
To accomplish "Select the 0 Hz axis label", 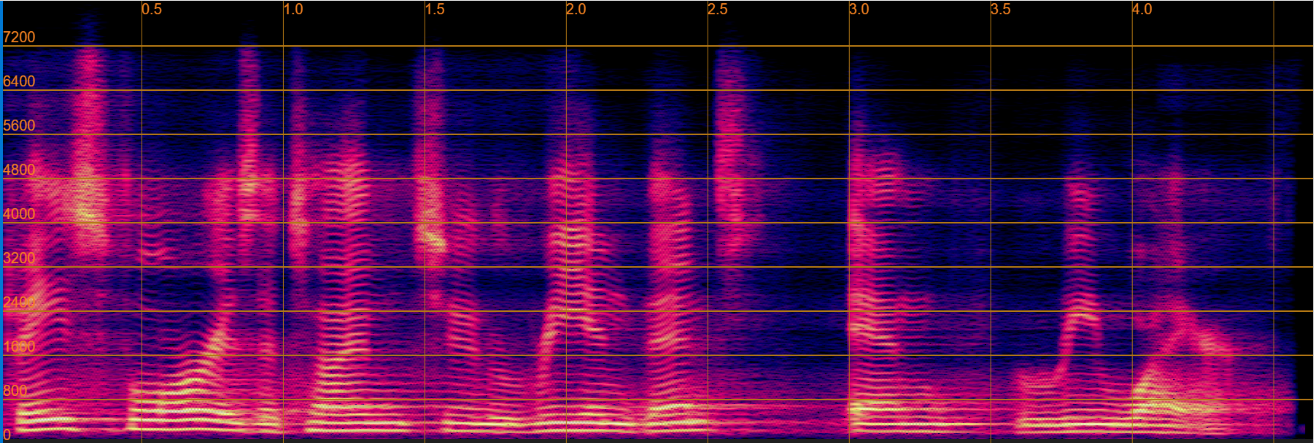I will (9, 433).
